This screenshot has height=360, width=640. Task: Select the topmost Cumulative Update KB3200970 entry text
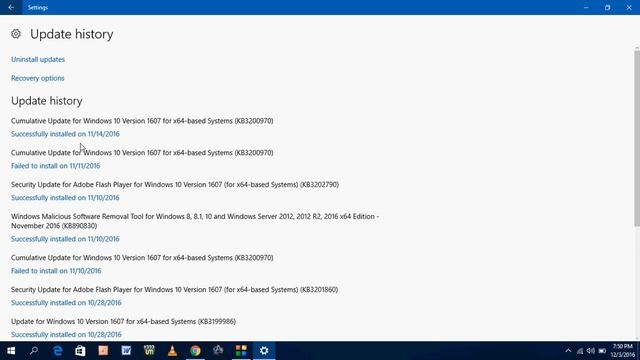tap(142, 121)
